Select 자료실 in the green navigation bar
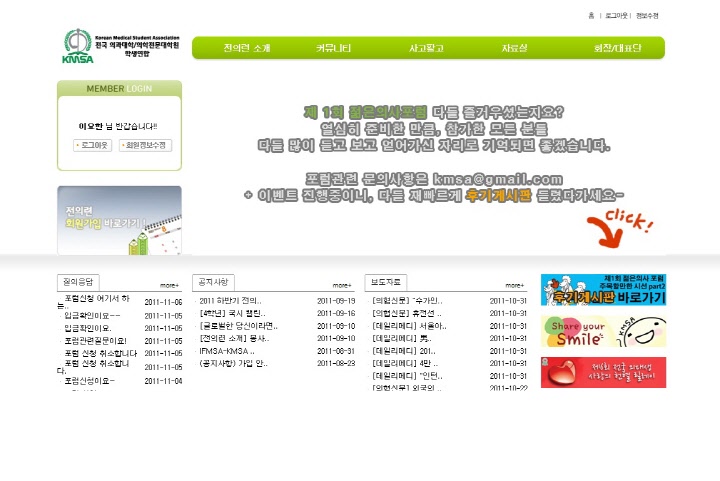This screenshot has height=481, width=720. (515, 48)
